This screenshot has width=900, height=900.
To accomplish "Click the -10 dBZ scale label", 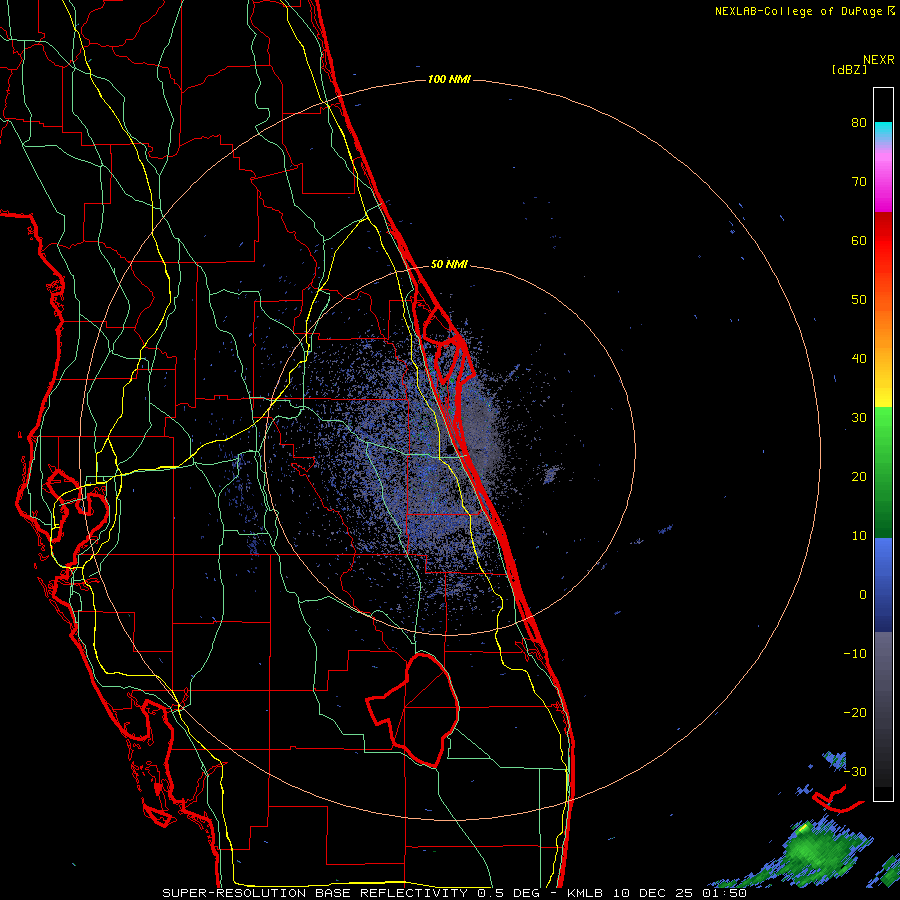I will pyautogui.click(x=855, y=654).
